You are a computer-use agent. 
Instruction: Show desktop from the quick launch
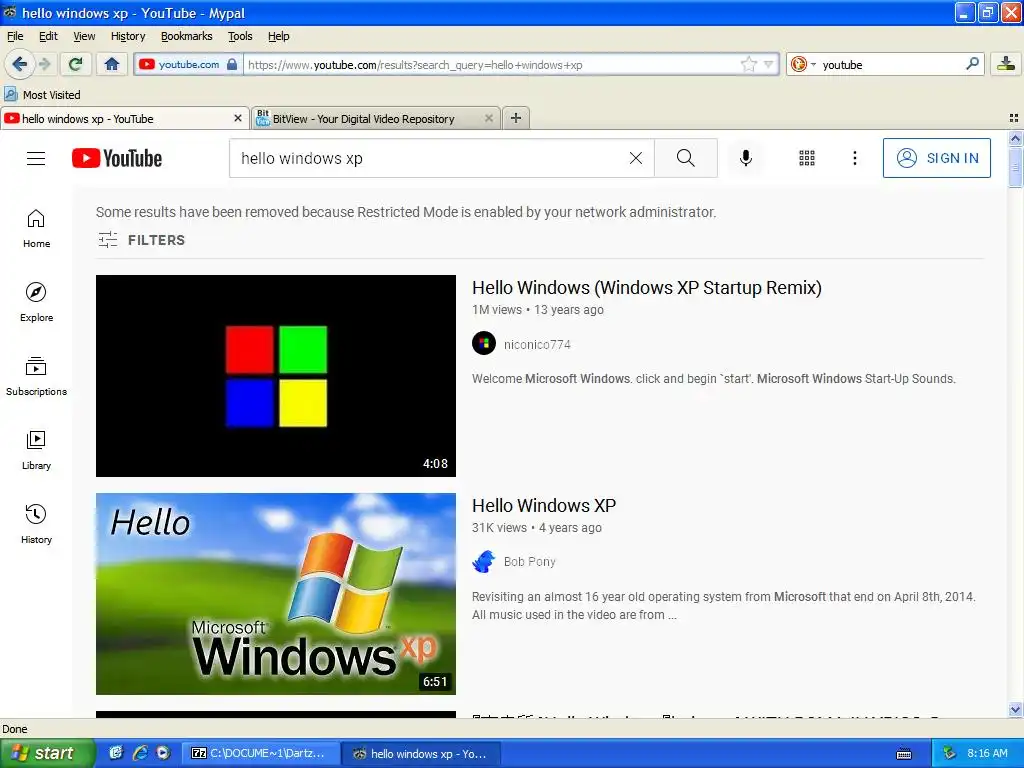click(x=116, y=753)
